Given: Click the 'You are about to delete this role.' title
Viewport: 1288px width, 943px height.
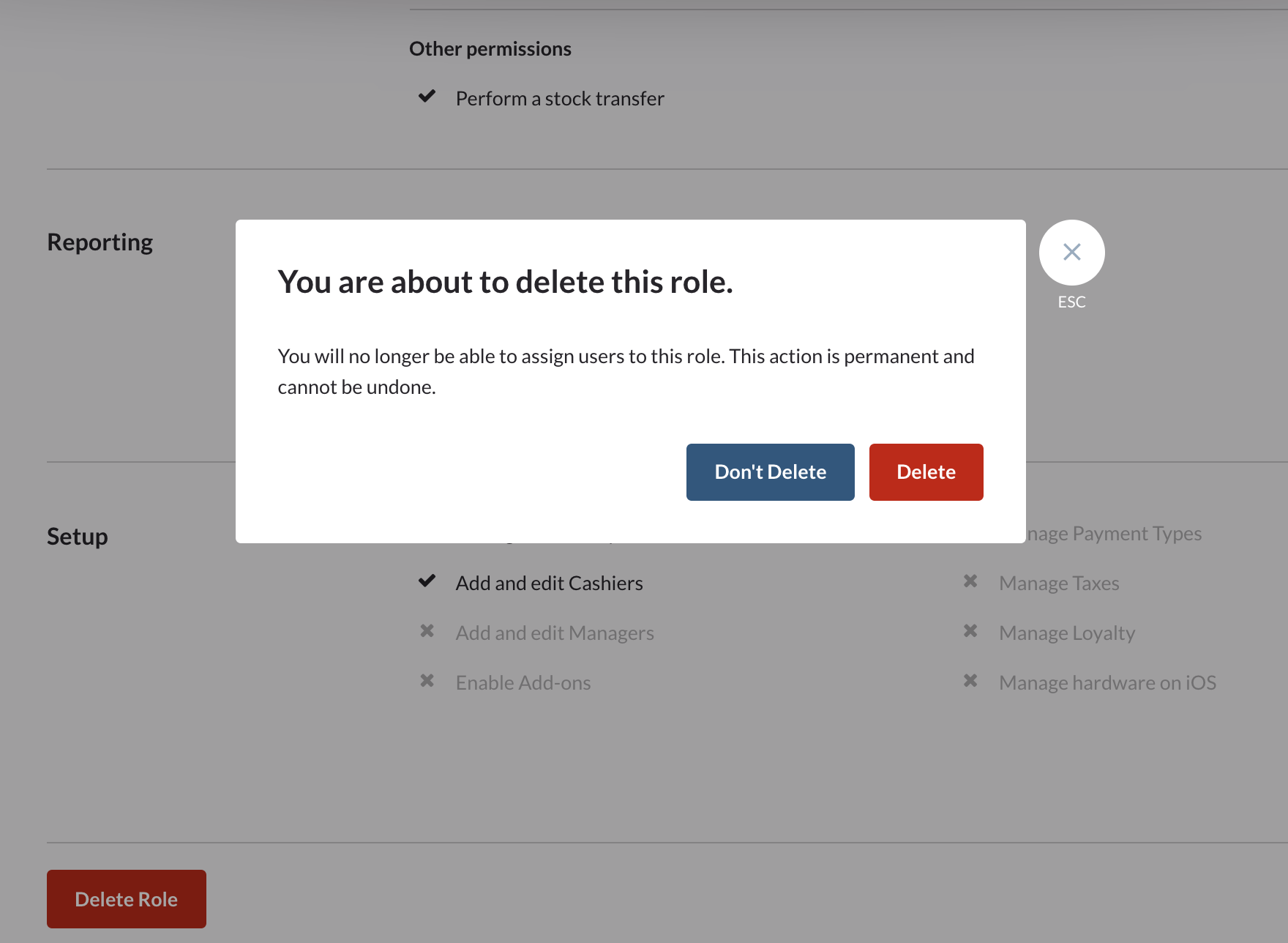Looking at the screenshot, I should tap(505, 282).
